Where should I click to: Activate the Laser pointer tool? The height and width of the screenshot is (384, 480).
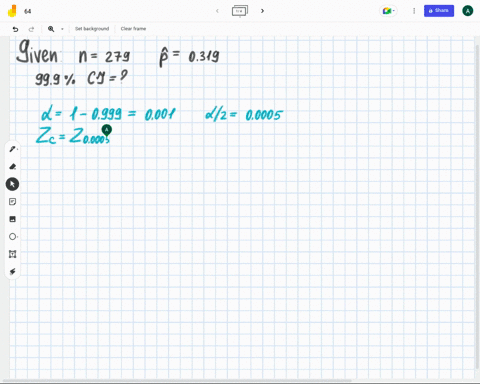(x=12, y=272)
